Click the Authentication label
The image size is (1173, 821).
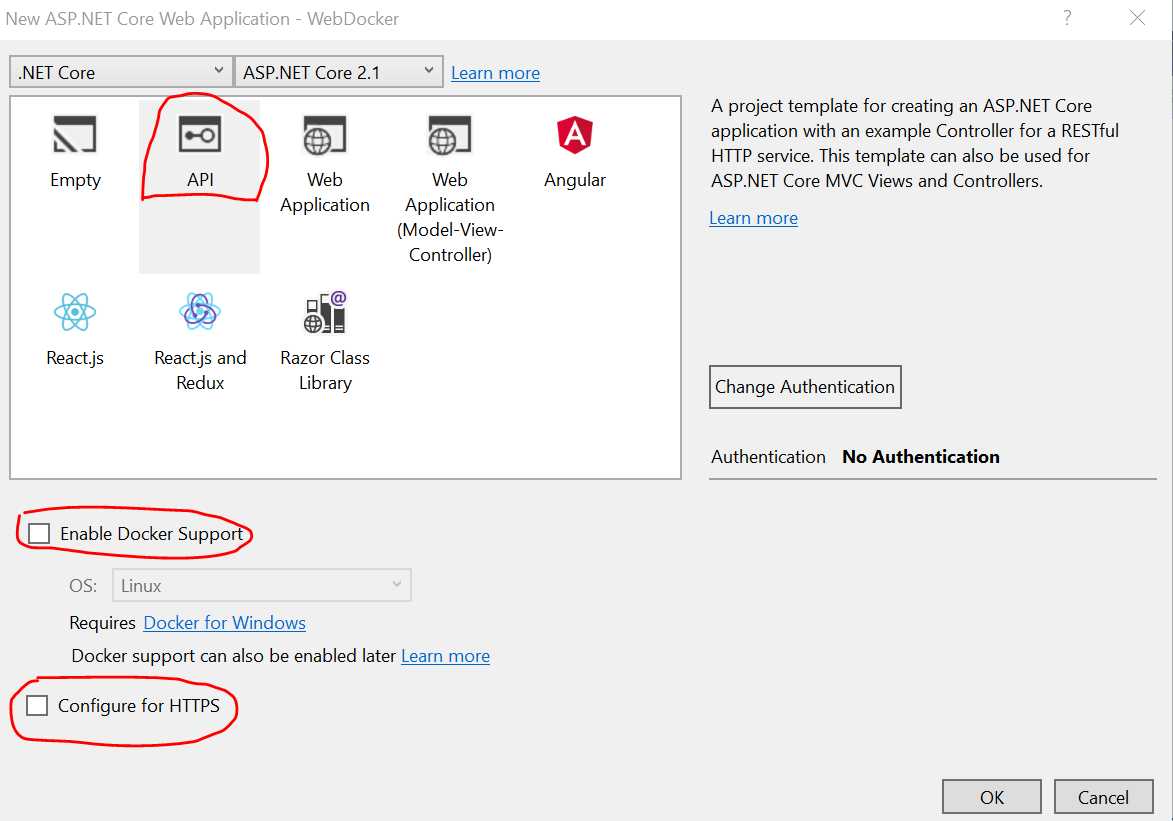tap(768, 457)
